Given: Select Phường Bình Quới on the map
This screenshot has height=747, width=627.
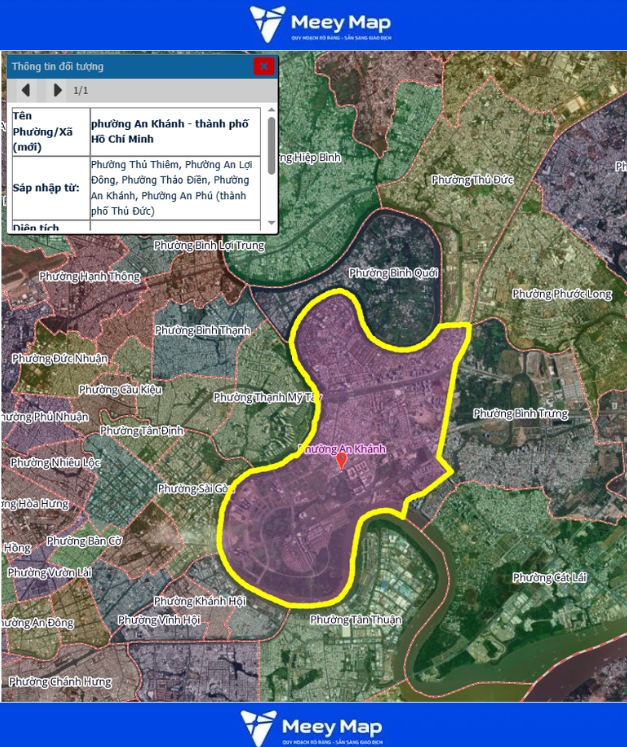Looking at the screenshot, I should 394,273.
